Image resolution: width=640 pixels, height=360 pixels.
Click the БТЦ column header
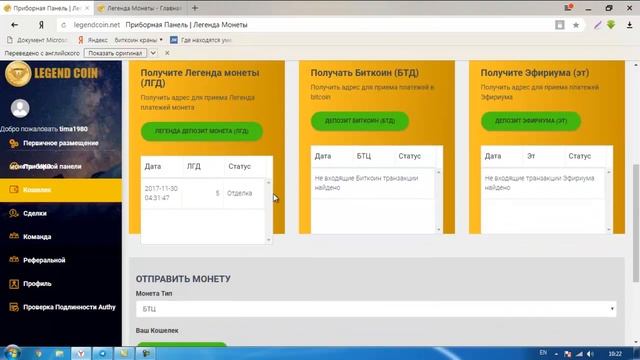coord(364,156)
